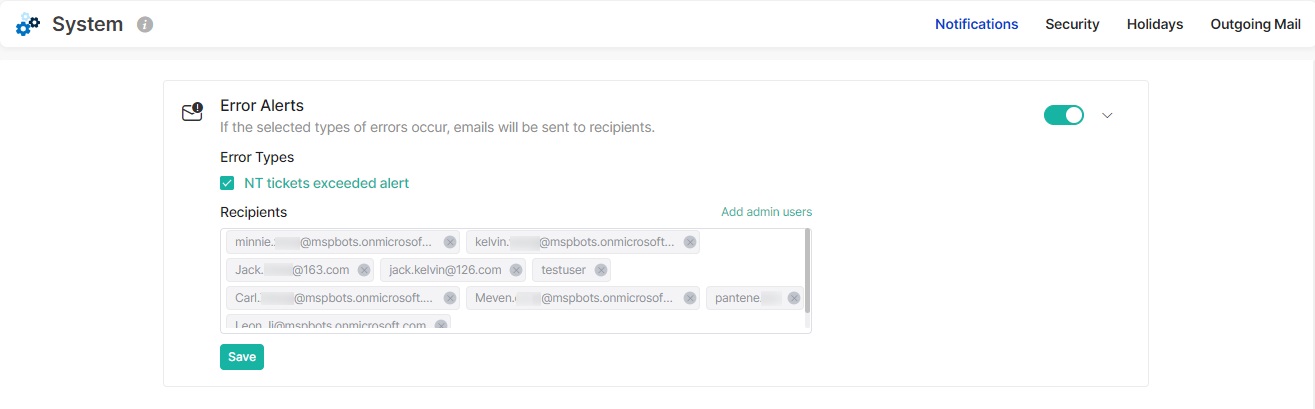Remove the testuser recipient tag
This screenshot has height=409, width=1315.
click(x=601, y=270)
